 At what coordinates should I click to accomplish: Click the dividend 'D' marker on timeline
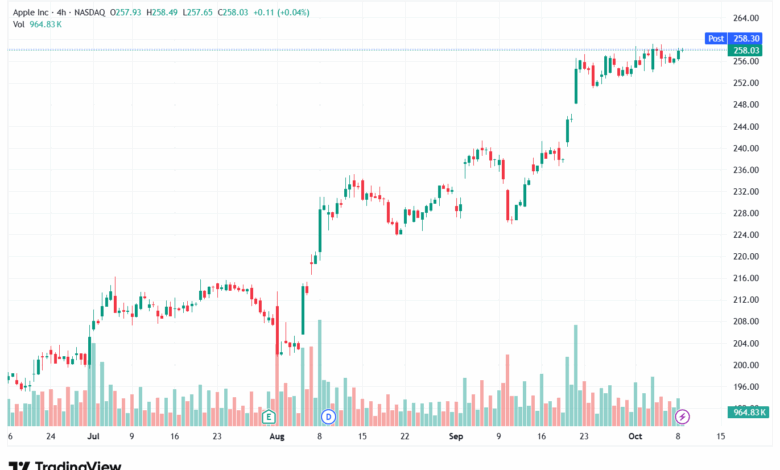[x=327, y=415]
